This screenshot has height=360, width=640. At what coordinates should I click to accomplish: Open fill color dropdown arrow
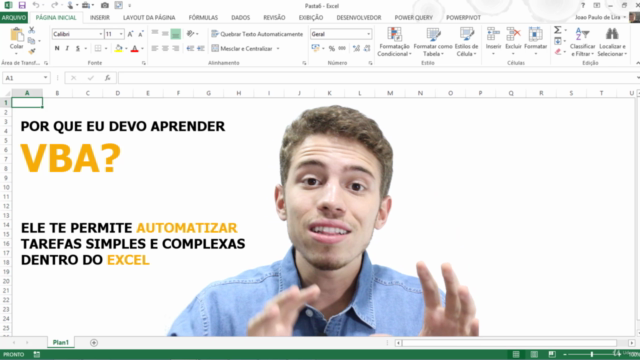[x=126, y=49]
